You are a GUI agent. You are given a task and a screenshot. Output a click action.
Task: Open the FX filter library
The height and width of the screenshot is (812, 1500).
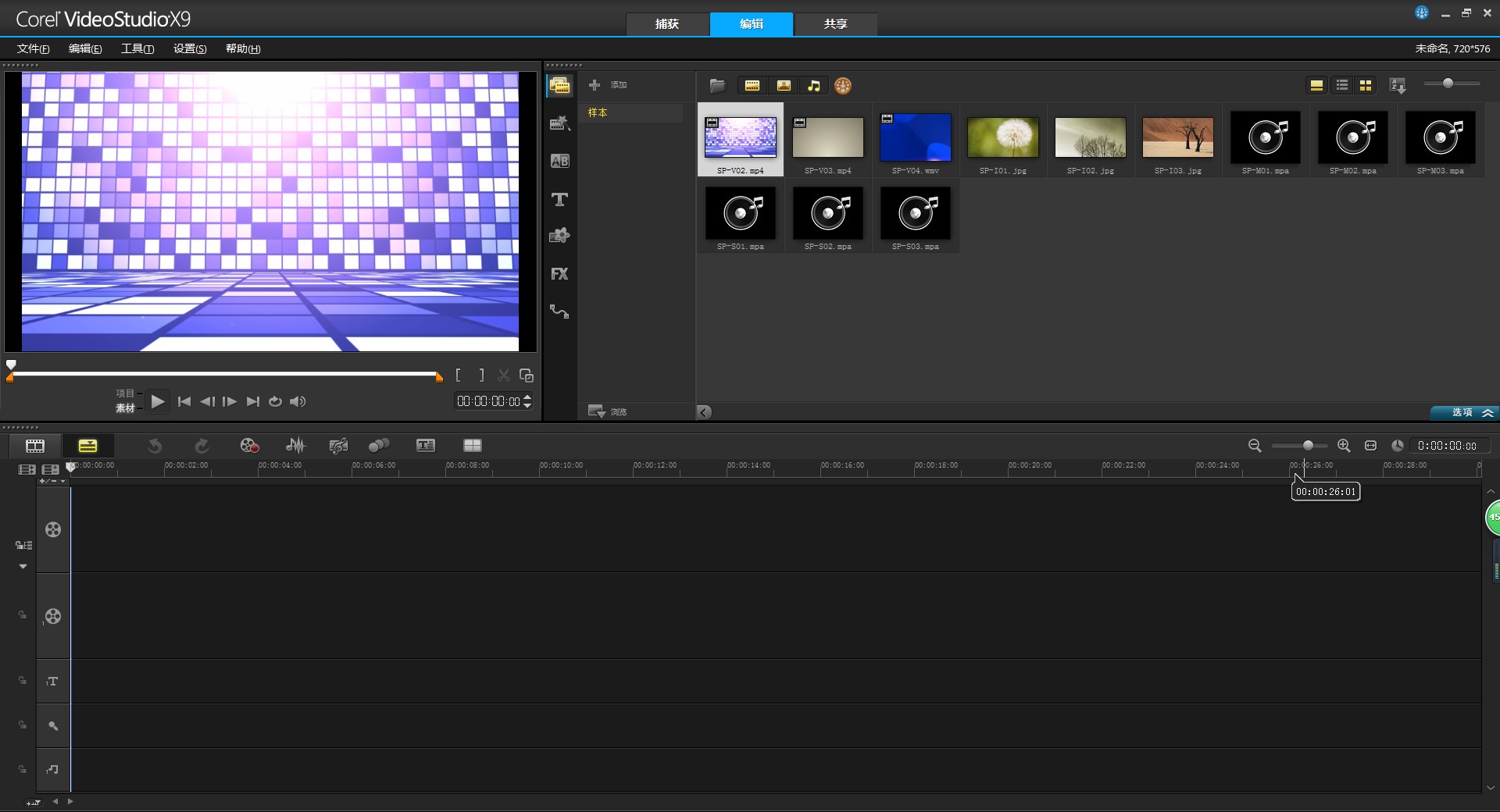point(559,274)
